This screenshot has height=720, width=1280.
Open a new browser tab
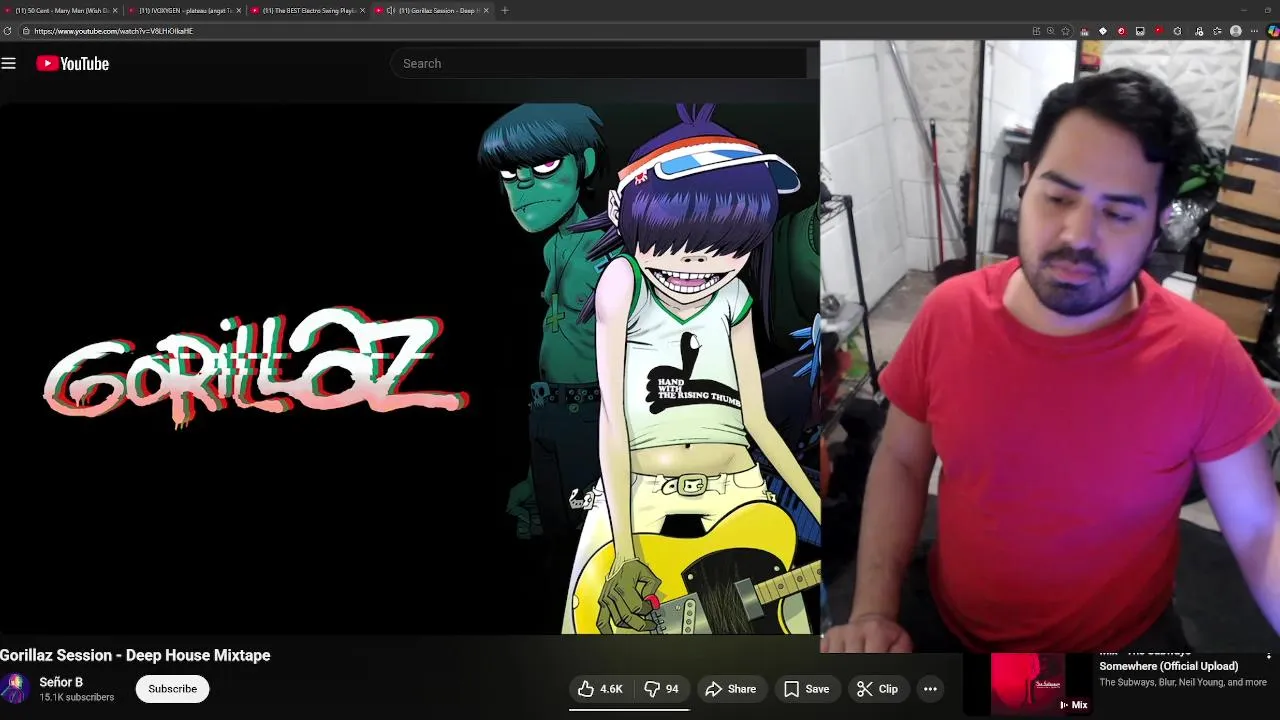coord(505,10)
